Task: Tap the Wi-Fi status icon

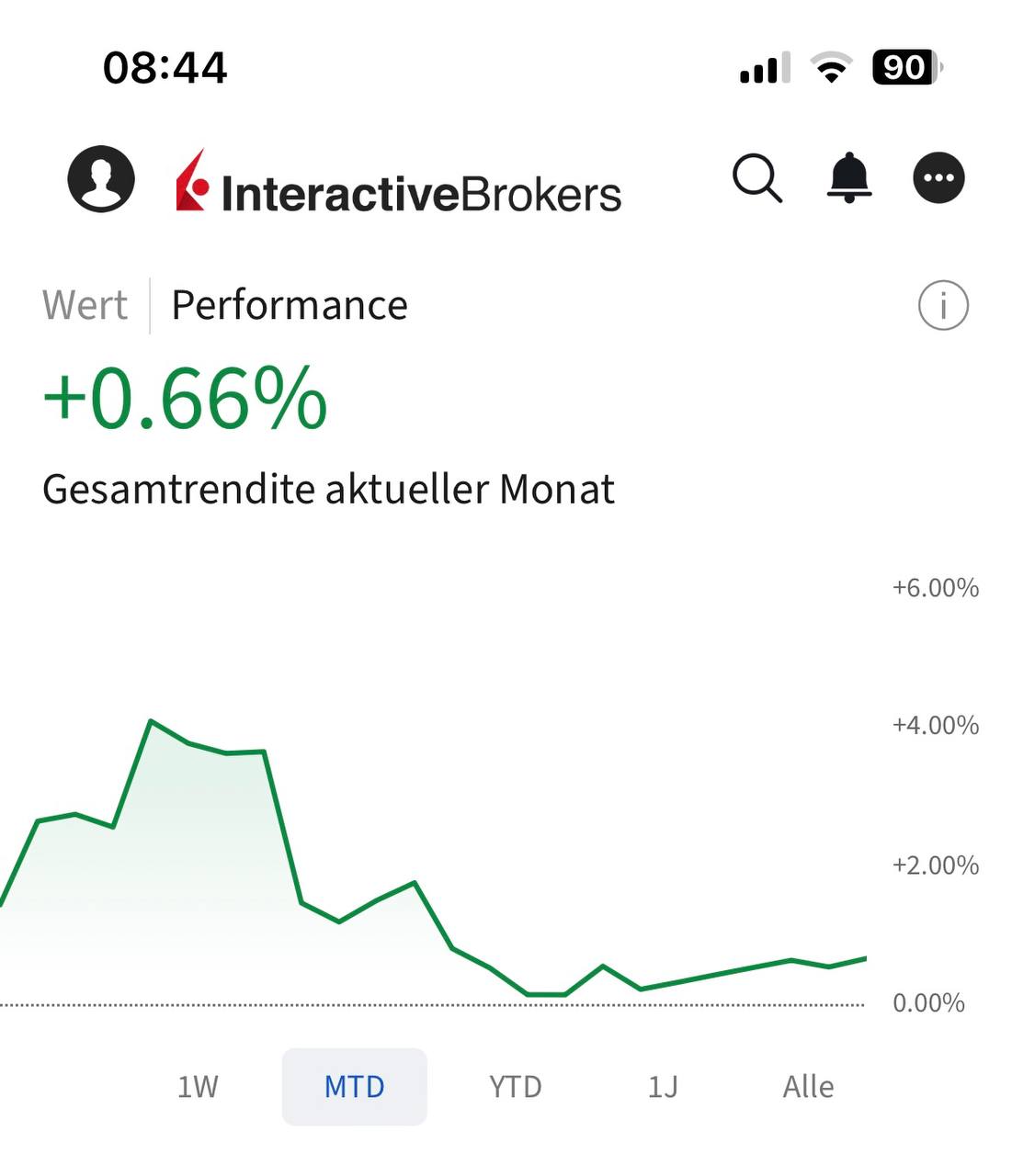Action: [x=831, y=68]
